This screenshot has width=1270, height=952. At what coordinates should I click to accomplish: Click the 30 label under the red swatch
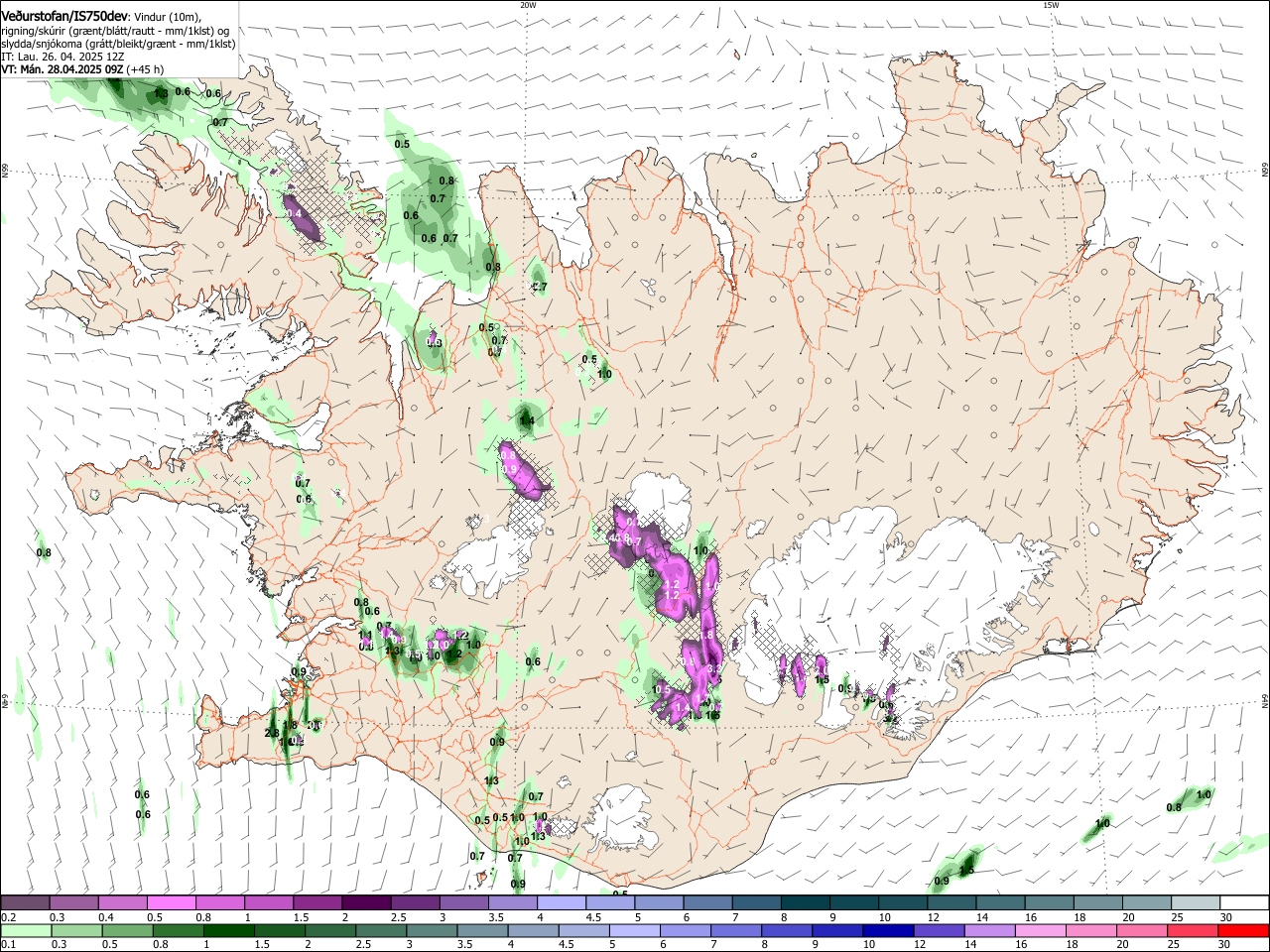point(1226,945)
